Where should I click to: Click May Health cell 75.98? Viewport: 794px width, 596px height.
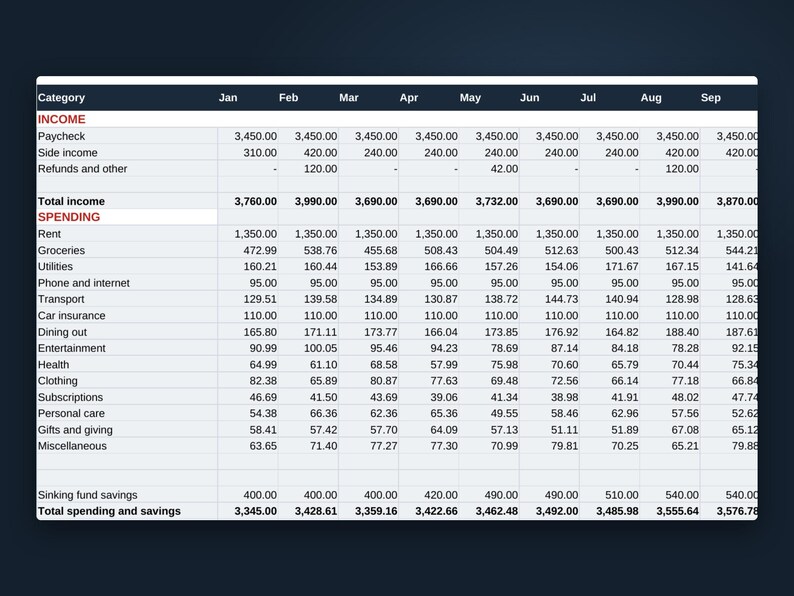coord(489,365)
